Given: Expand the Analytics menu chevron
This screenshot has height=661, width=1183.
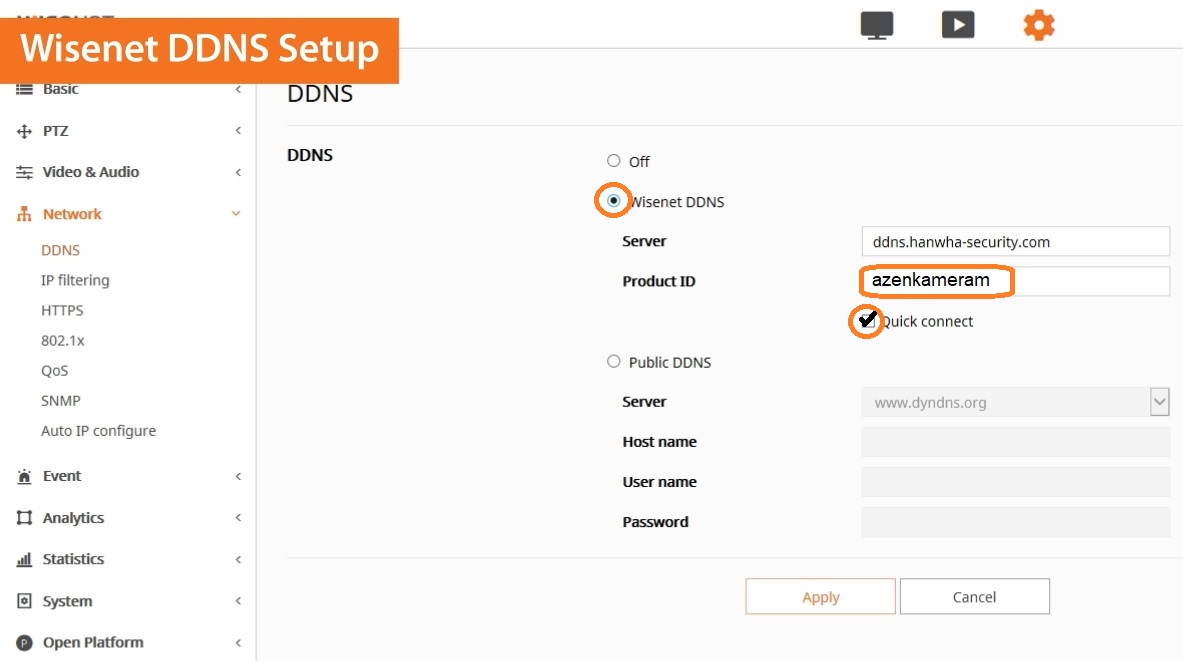Looking at the screenshot, I should tap(238, 518).
